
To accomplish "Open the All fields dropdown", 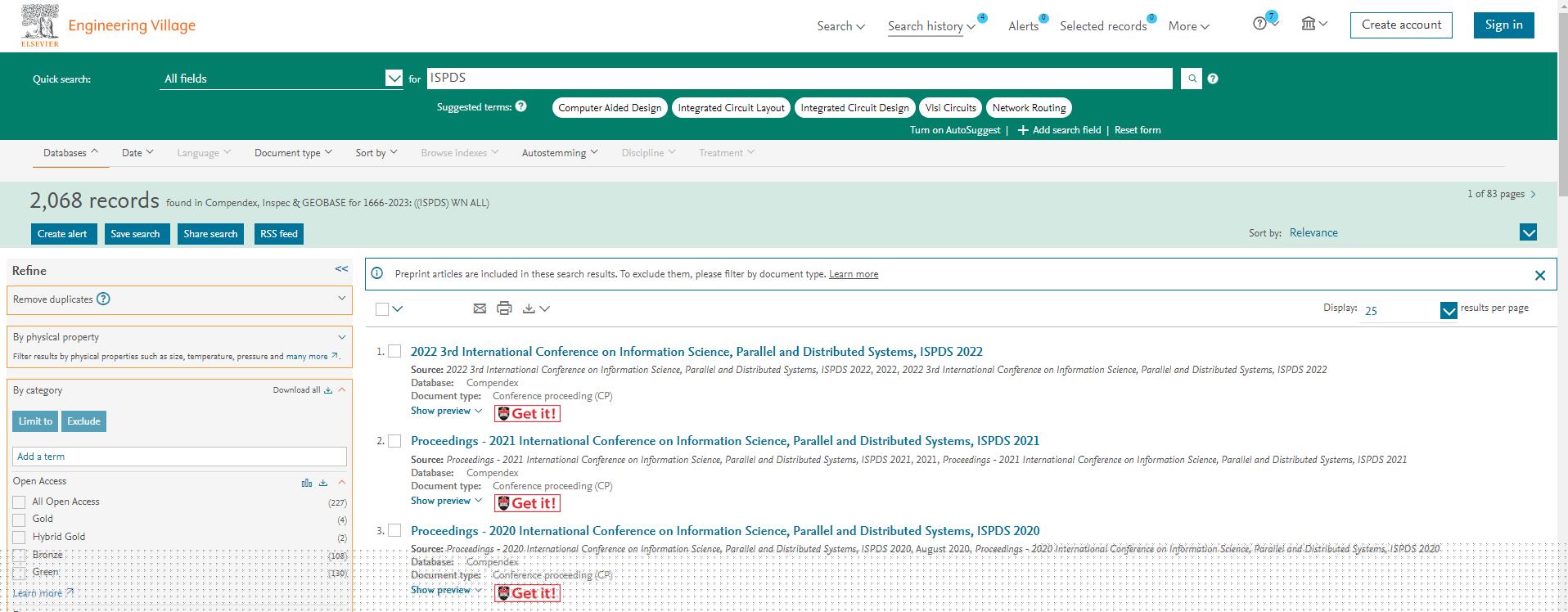I will (281, 79).
